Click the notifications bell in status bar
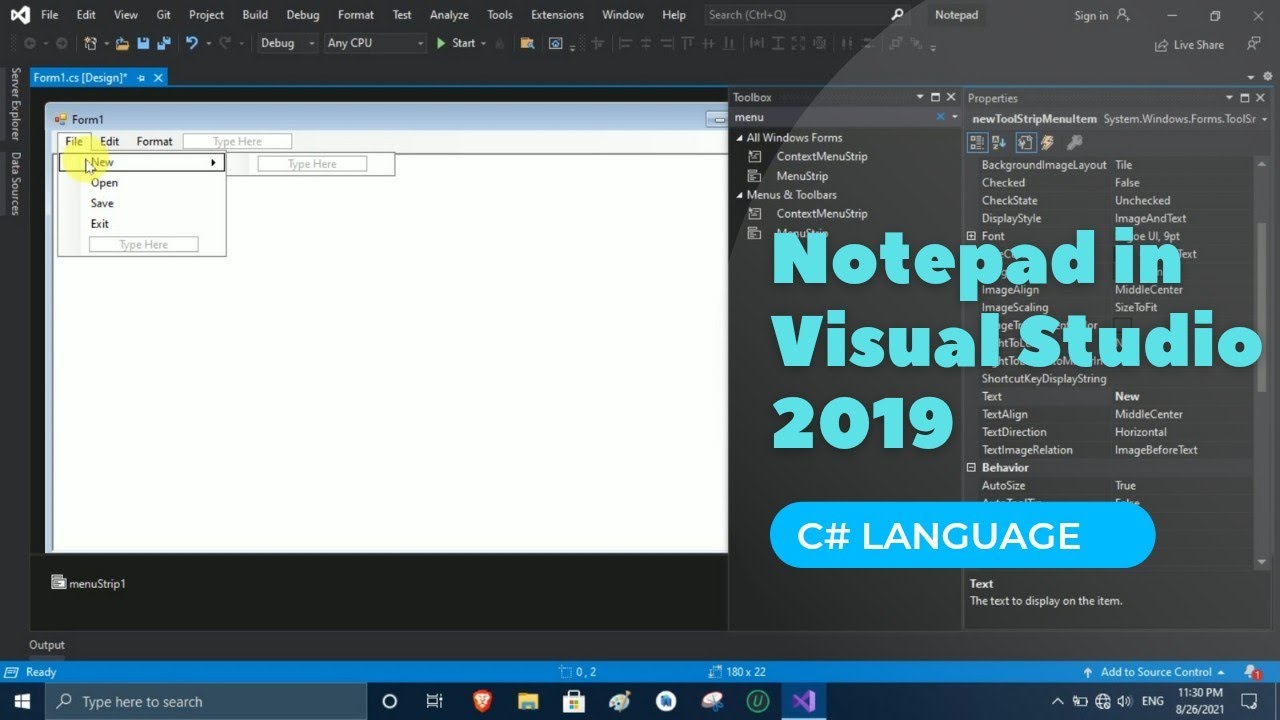Screen dimensions: 1280x720 [x=1252, y=672]
